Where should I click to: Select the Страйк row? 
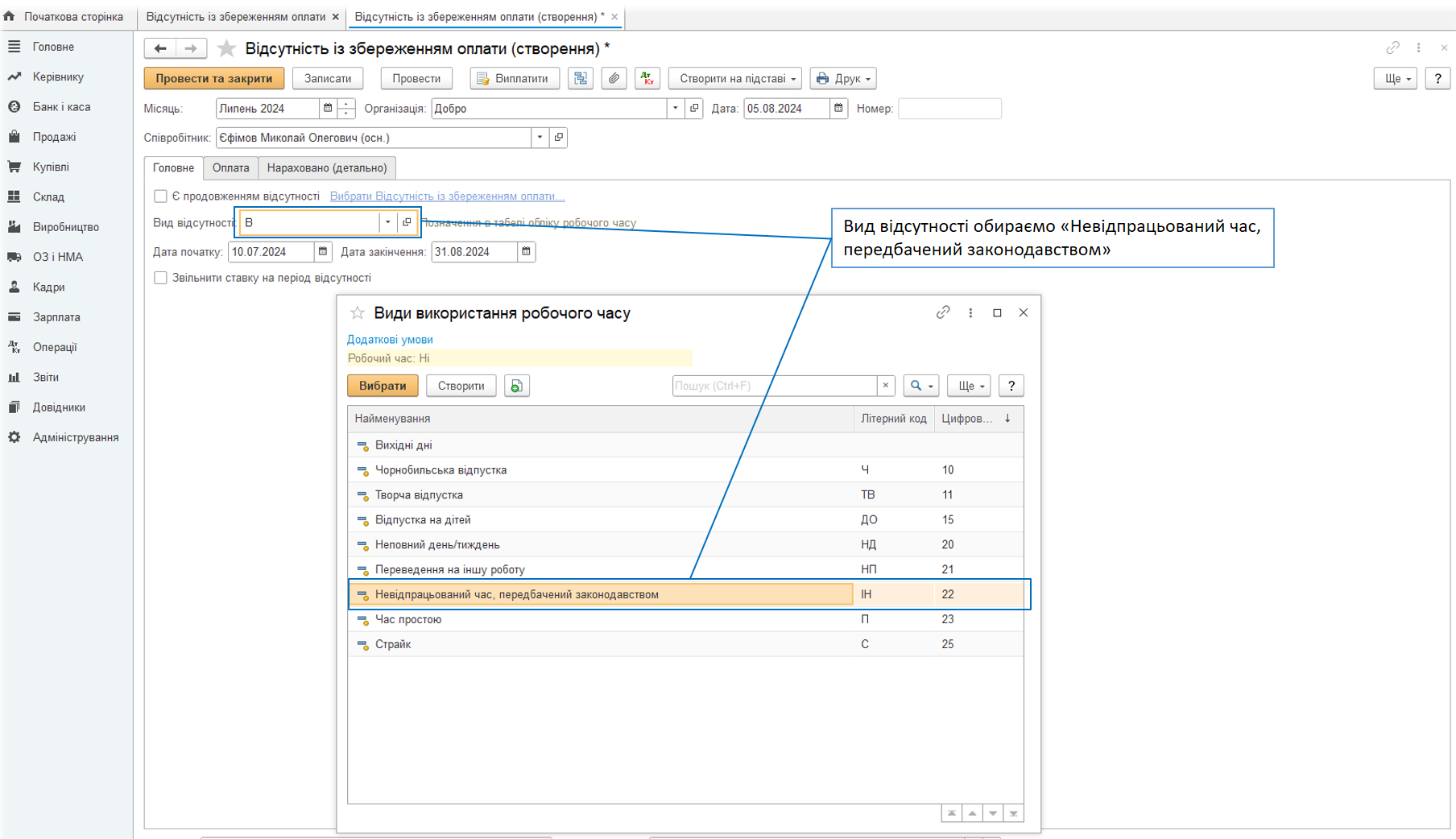pyautogui.click(x=685, y=644)
